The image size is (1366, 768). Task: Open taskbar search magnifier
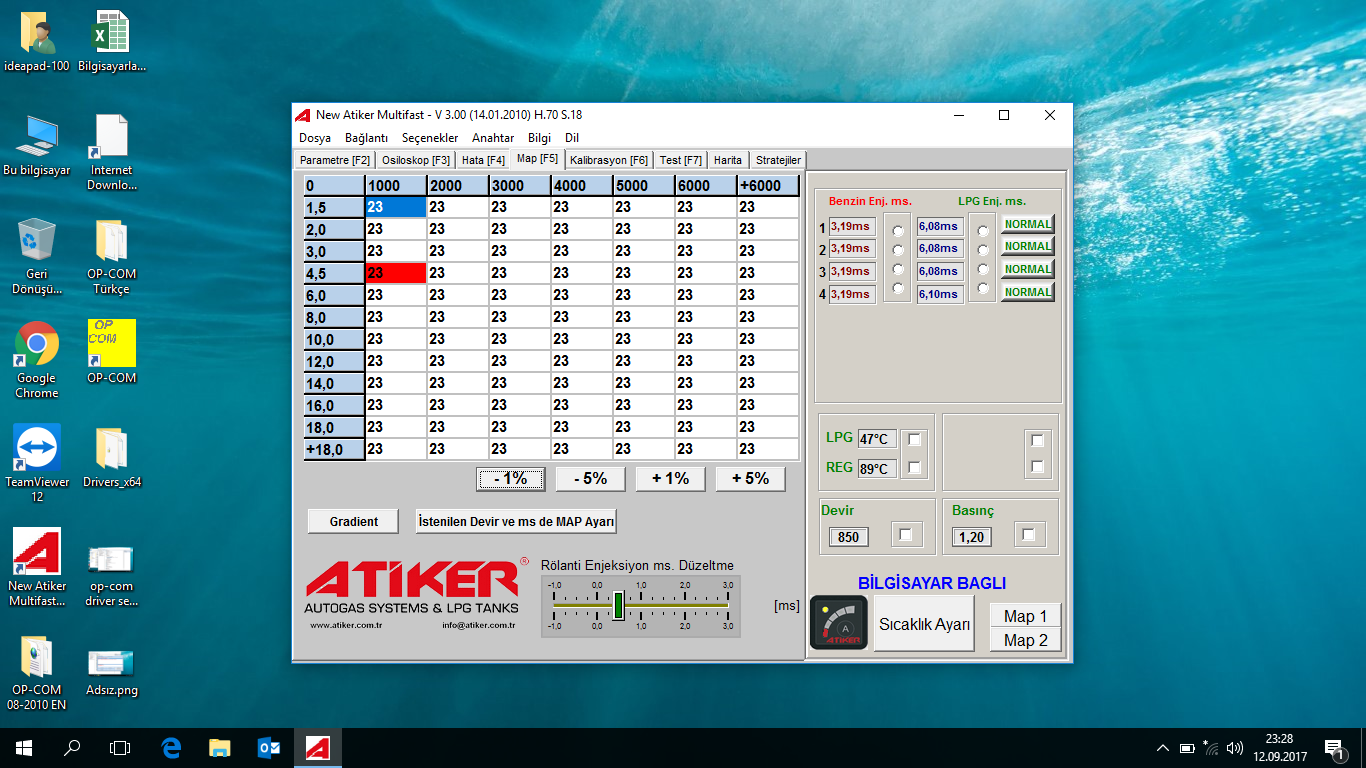click(72, 747)
